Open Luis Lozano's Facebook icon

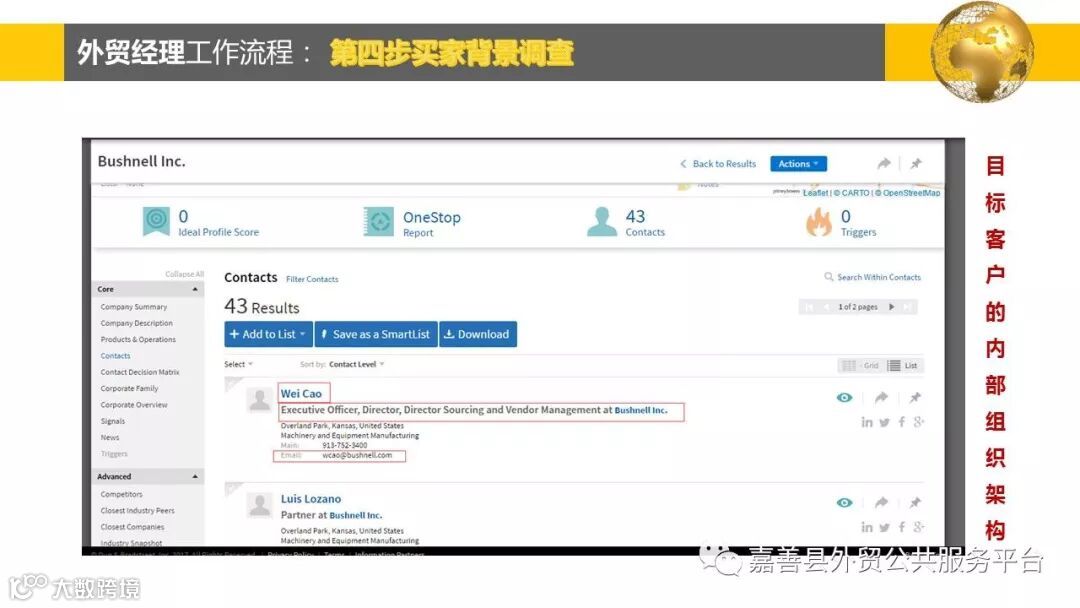902,527
